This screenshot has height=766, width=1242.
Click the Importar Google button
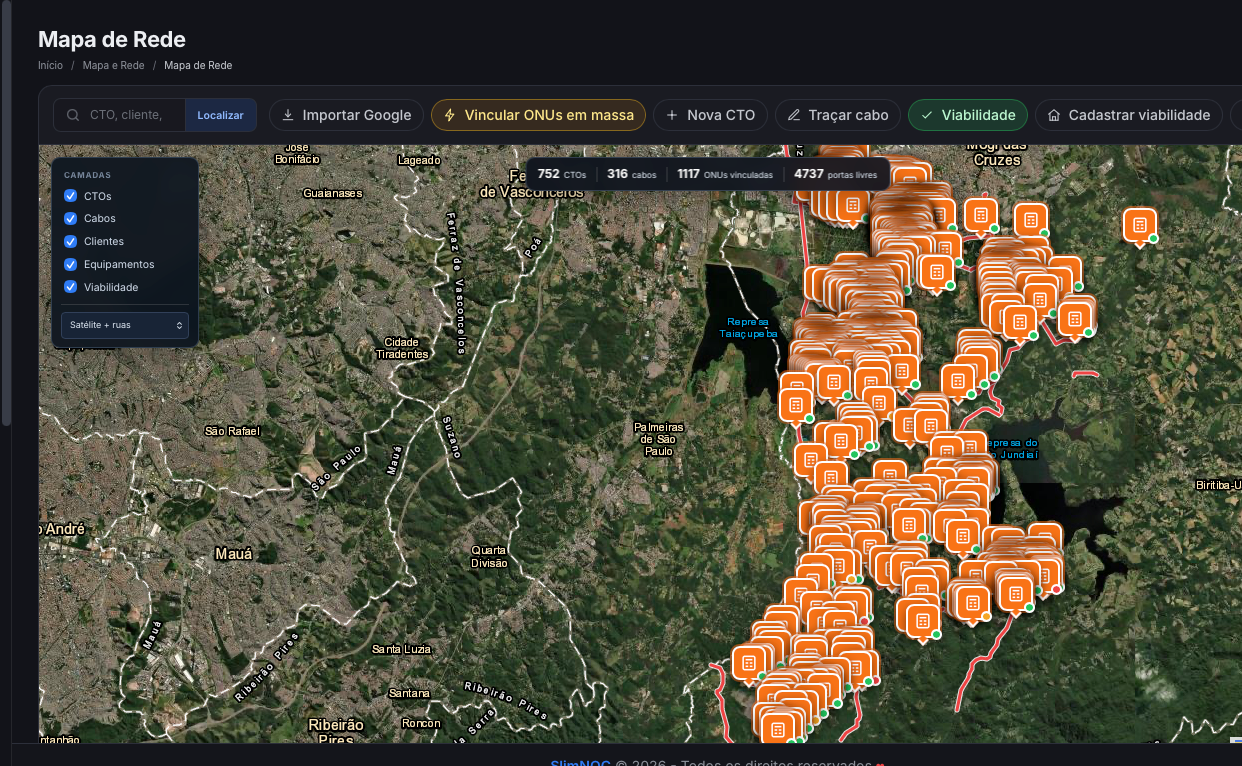pyautogui.click(x=346, y=115)
